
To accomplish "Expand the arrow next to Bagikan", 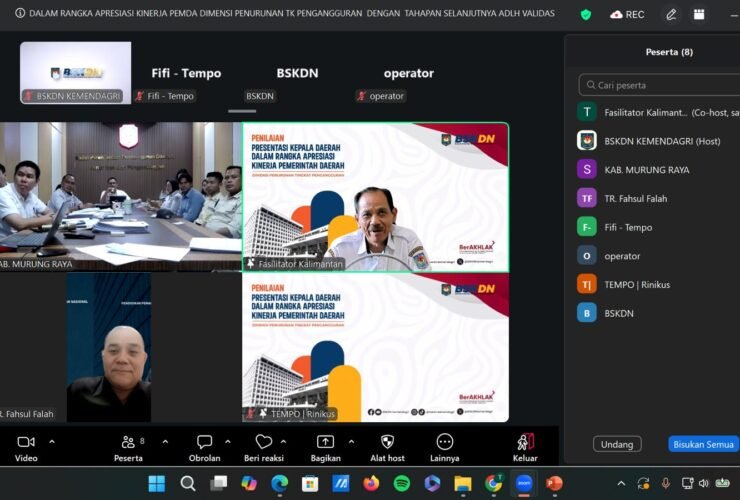I will [350, 441].
